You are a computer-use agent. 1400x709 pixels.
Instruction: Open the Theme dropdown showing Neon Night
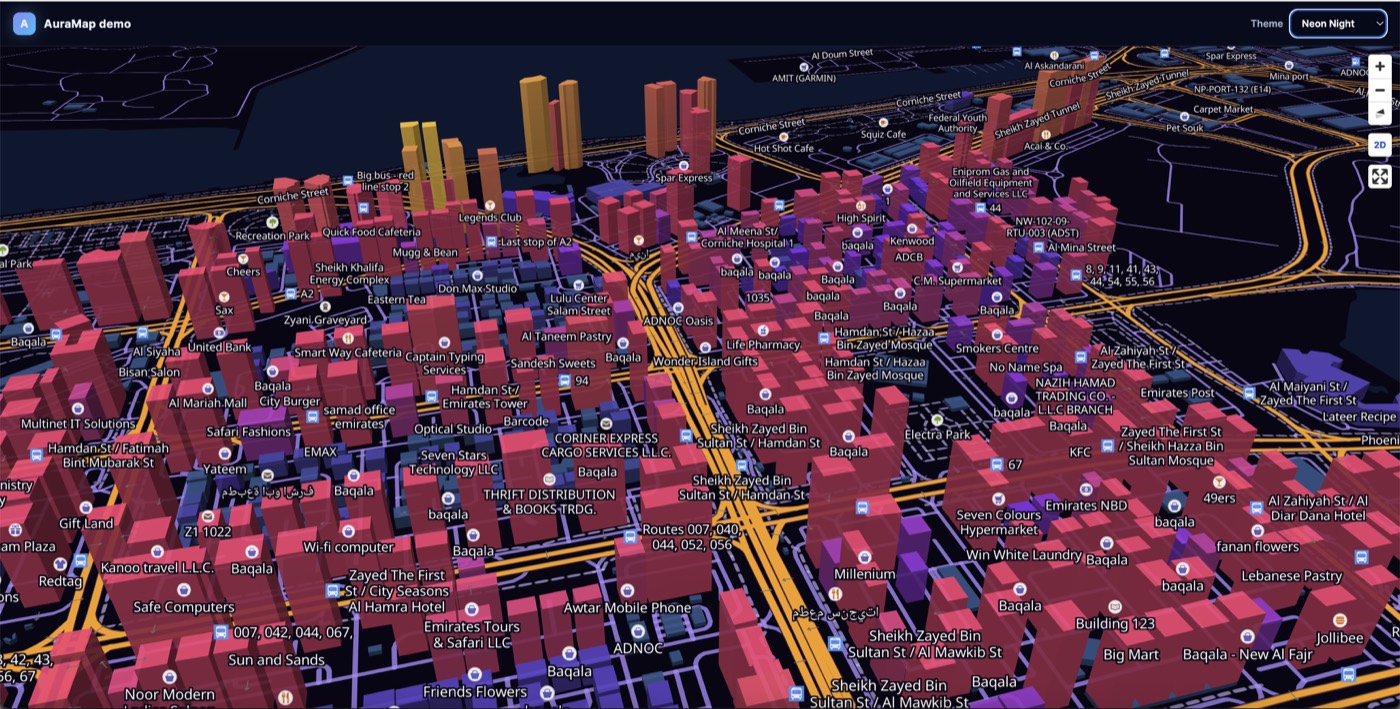pyautogui.click(x=1338, y=23)
